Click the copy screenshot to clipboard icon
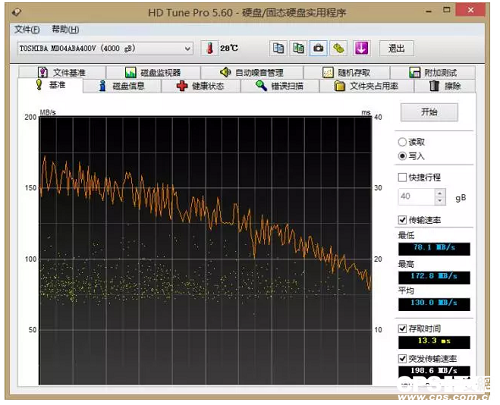 click(298, 48)
